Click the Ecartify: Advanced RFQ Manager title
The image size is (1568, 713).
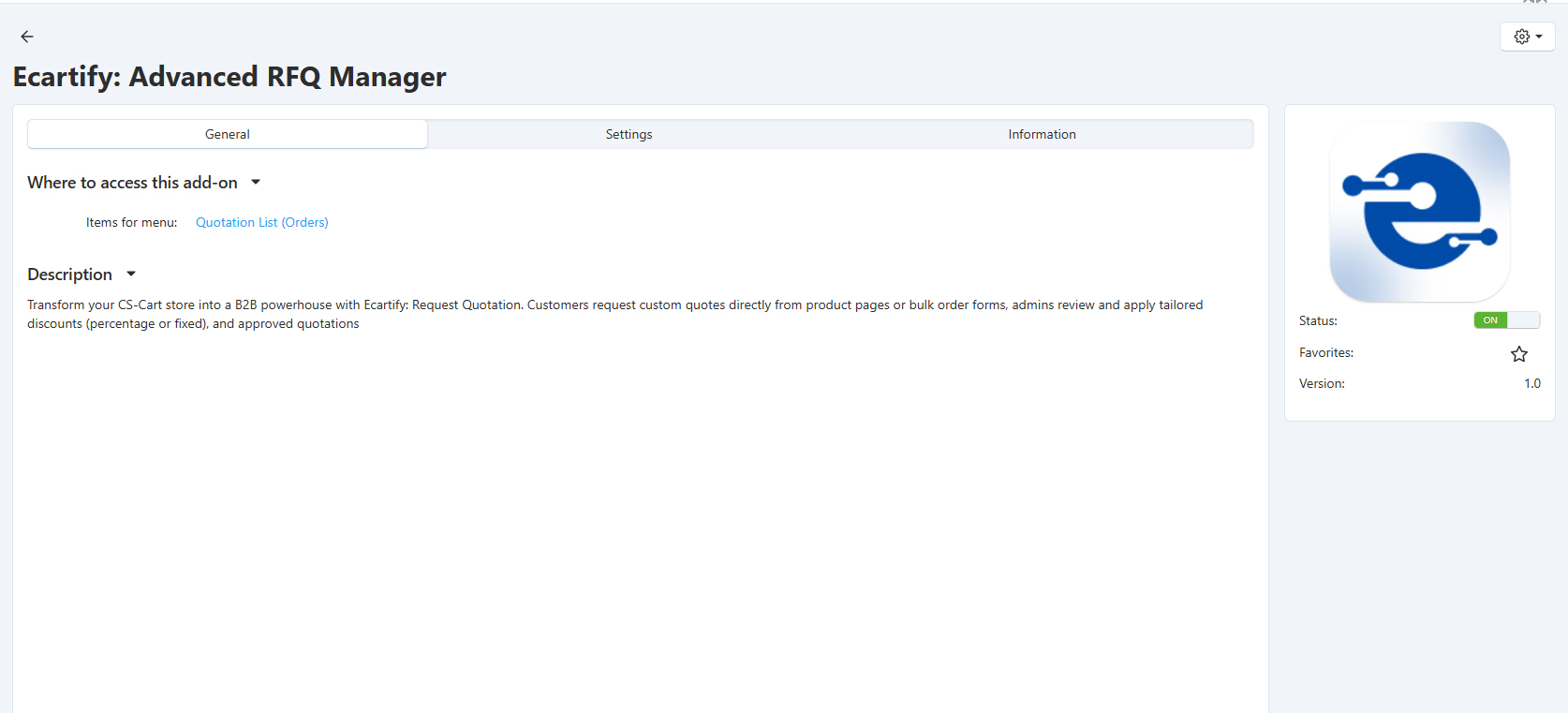click(229, 77)
